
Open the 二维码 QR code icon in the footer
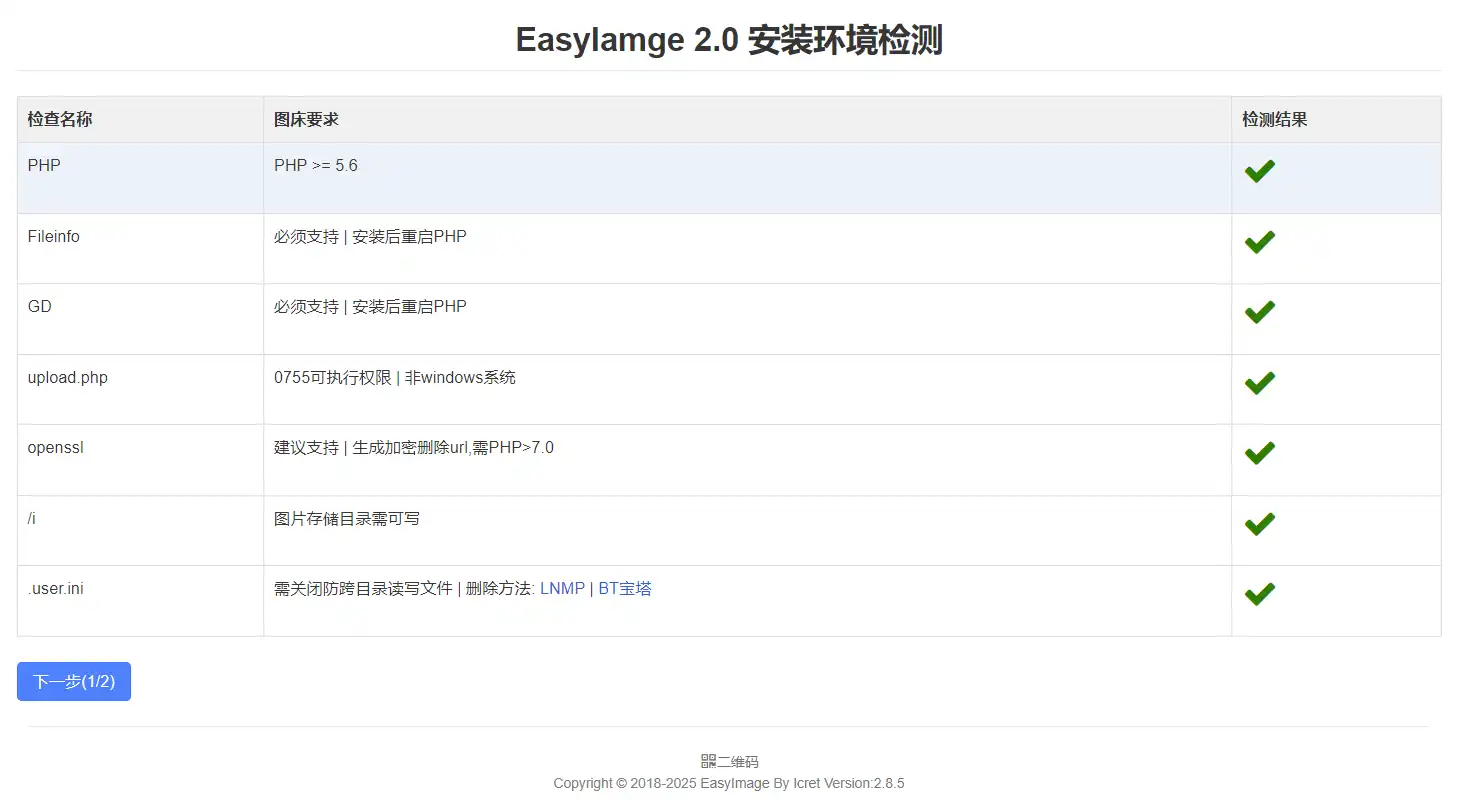coord(709,762)
